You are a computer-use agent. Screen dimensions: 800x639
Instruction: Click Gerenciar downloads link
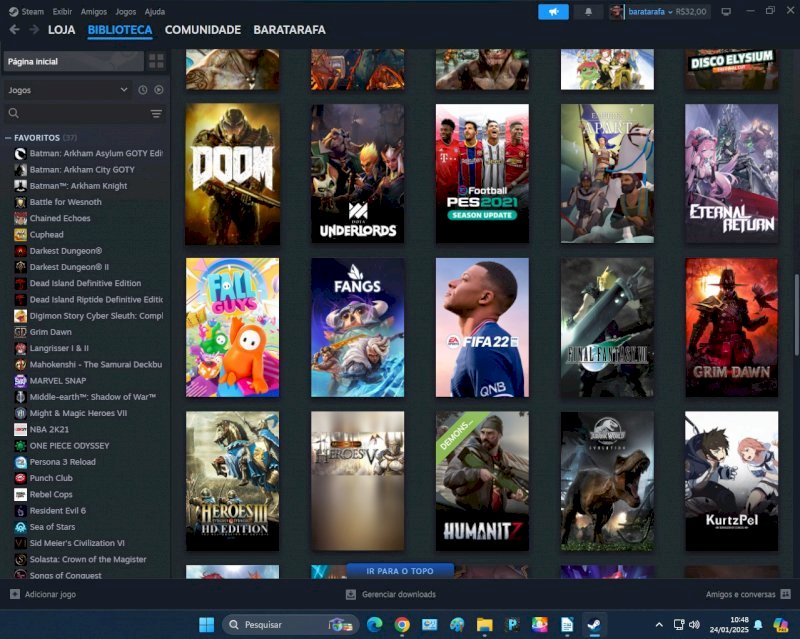[399, 594]
